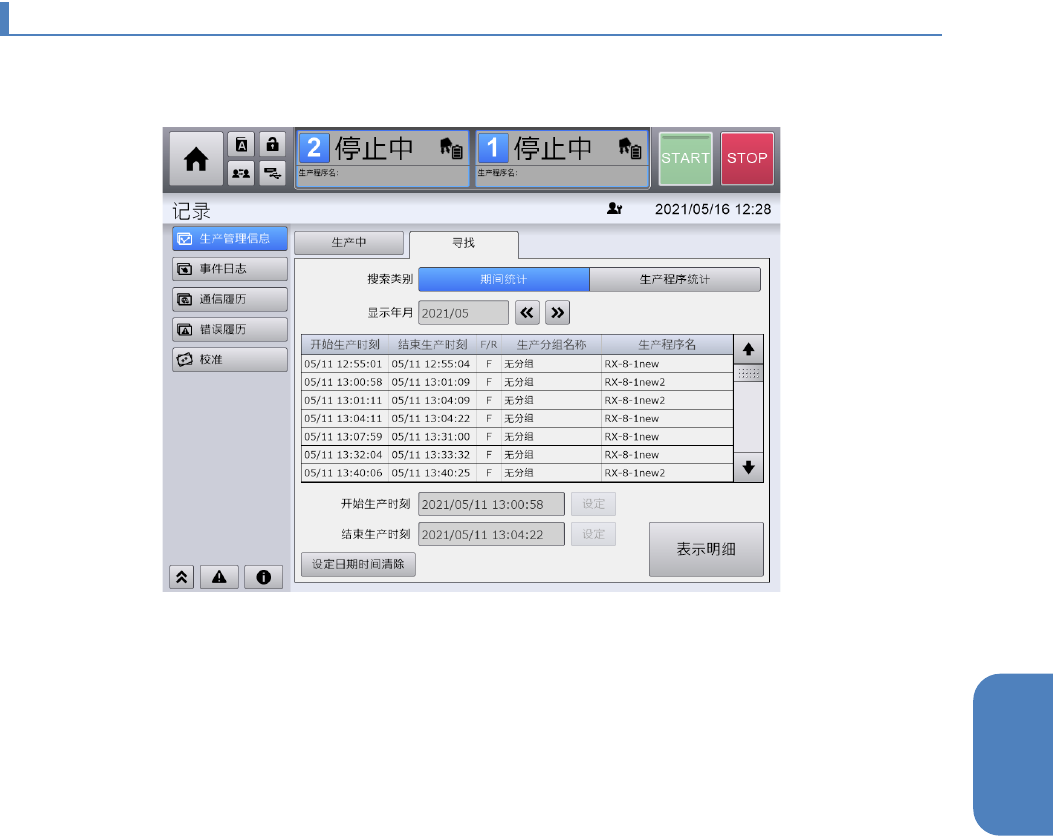Open the warning triangle alert icon

click(x=219, y=577)
